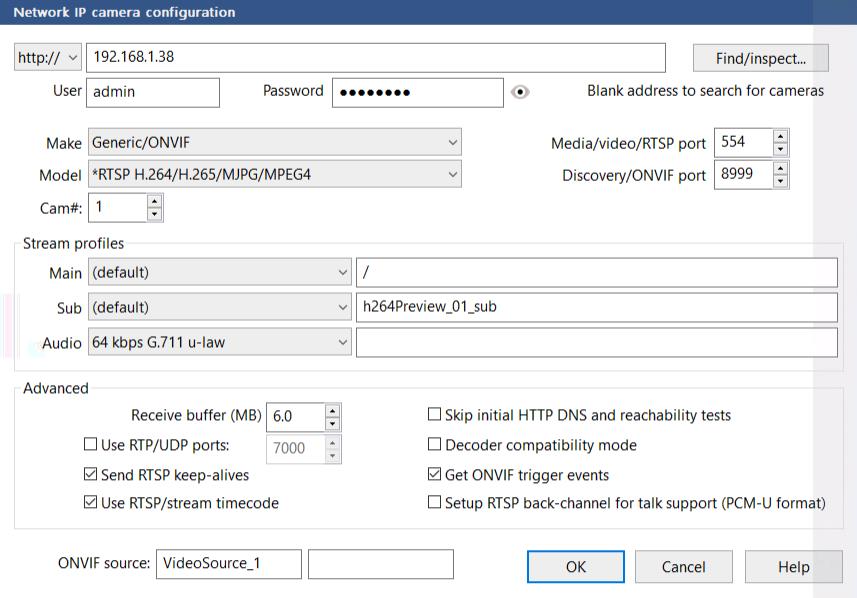Open the Model RTSP dropdown list
Image resolution: width=857 pixels, height=598 pixels.
(x=275, y=175)
